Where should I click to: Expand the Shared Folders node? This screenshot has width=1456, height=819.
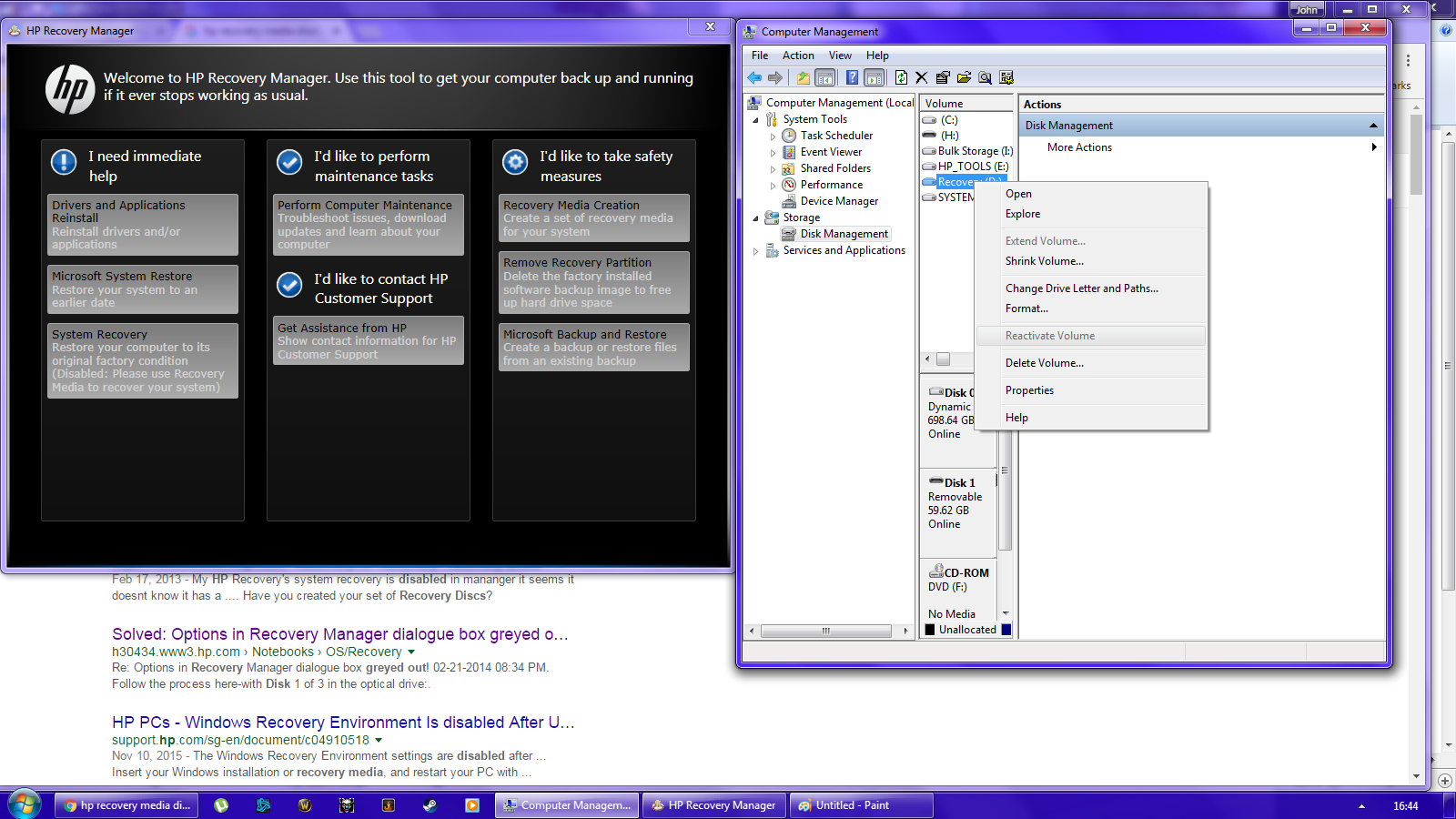pyautogui.click(x=773, y=169)
